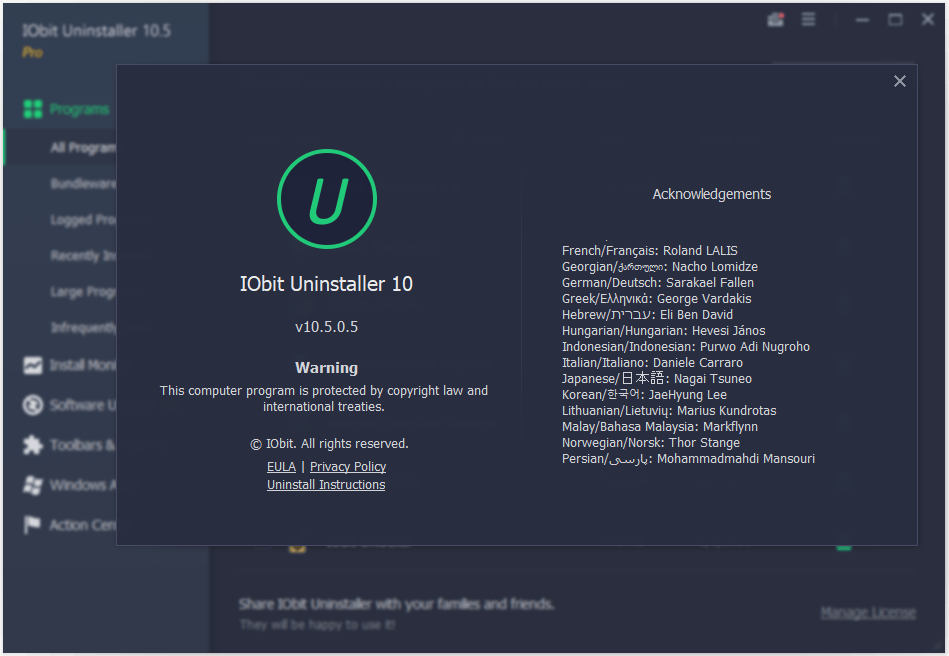Click Malay/Bahasa Malaysia: Markflynn entry

pyautogui.click(x=660, y=427)
